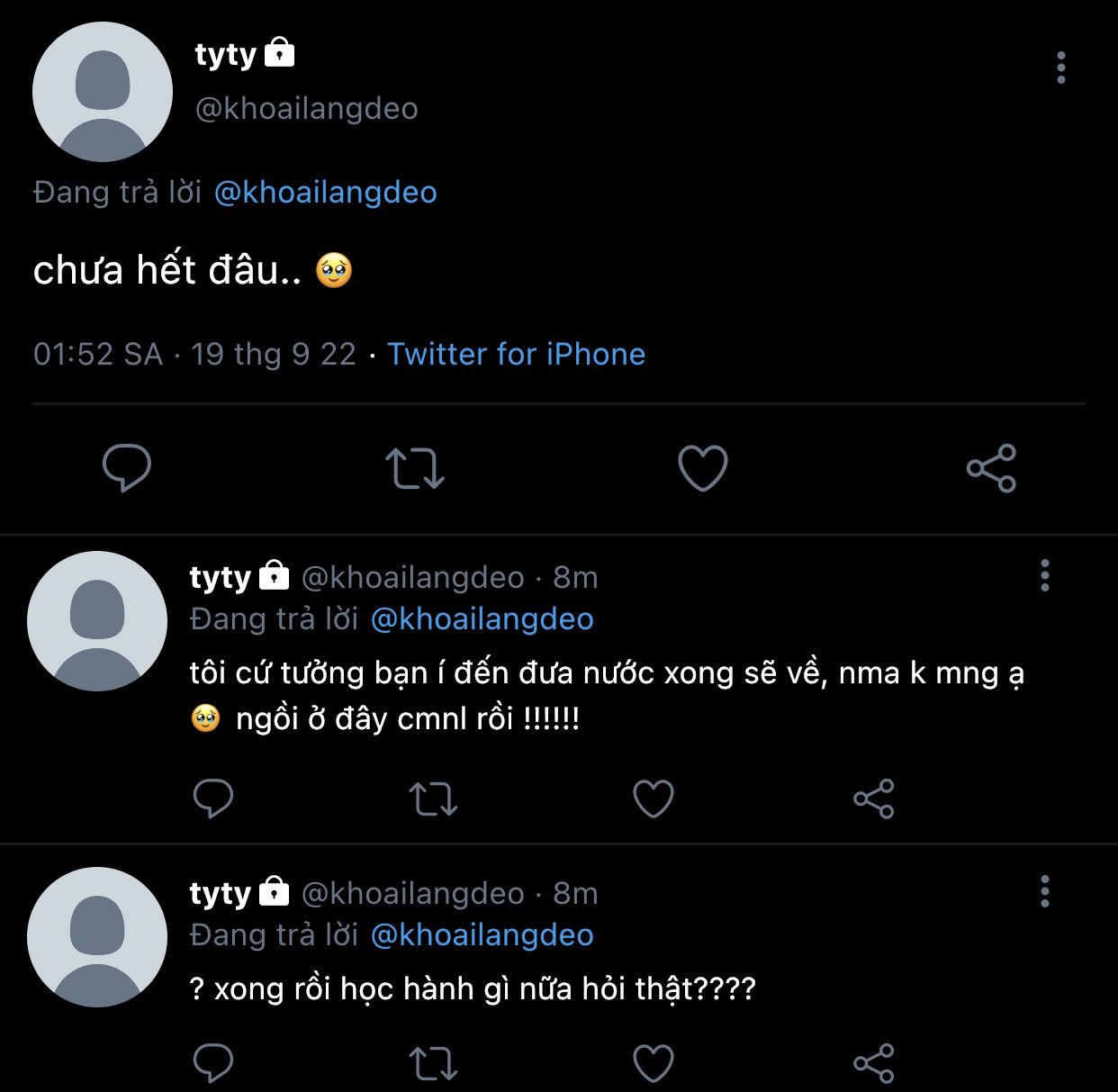Viewport: 1118px width, 1092px height.
Task: Share the "xong rồi học hành" tweet
Action: point(873,1064)
